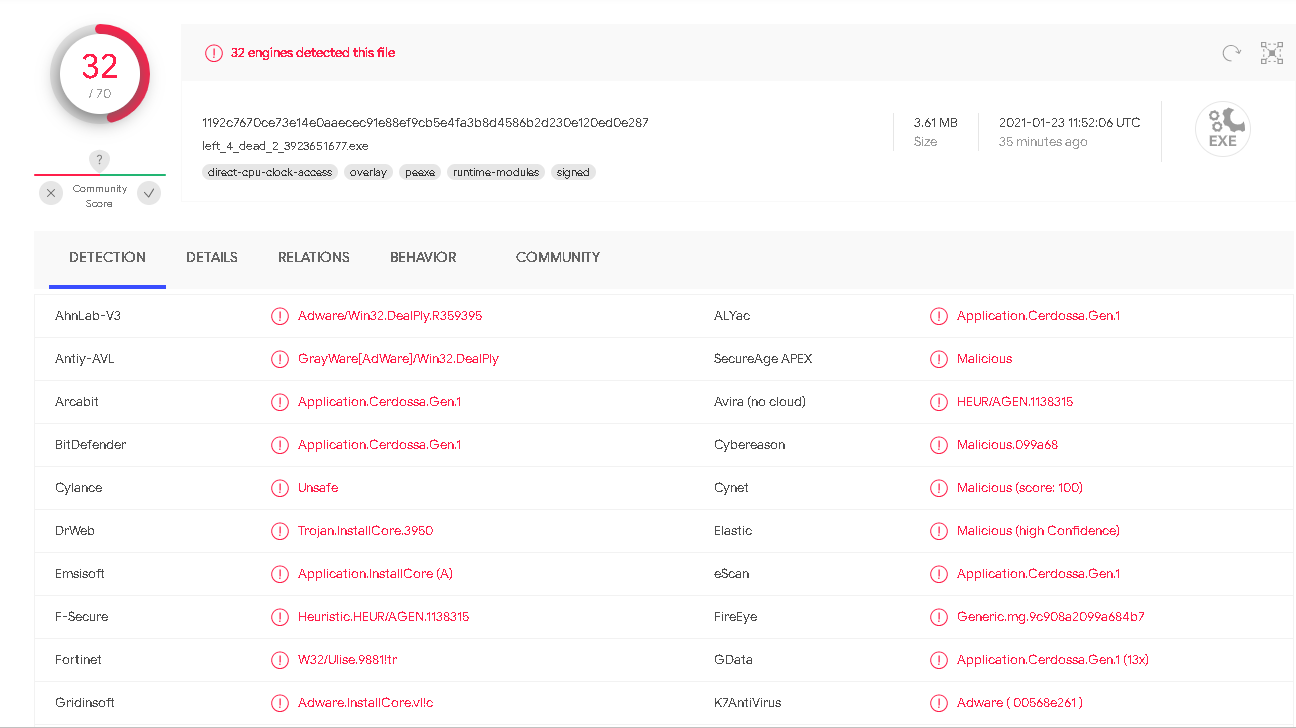
Task: Click the reanalyze file refresh icon
Action: tap(1231, 53)
